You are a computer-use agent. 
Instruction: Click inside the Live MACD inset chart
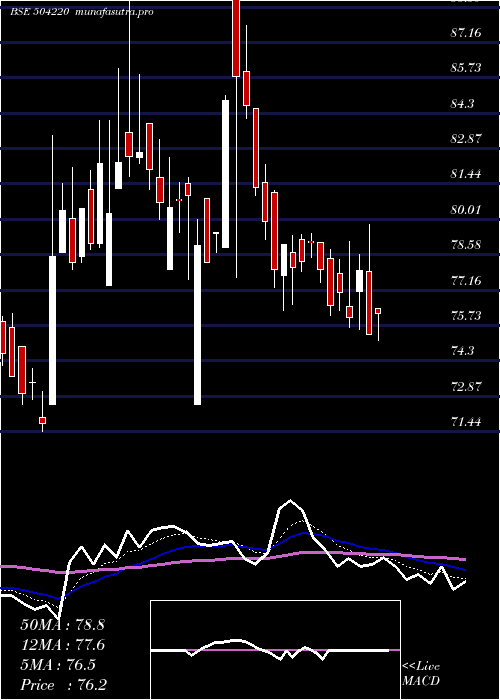coord(275,650)
